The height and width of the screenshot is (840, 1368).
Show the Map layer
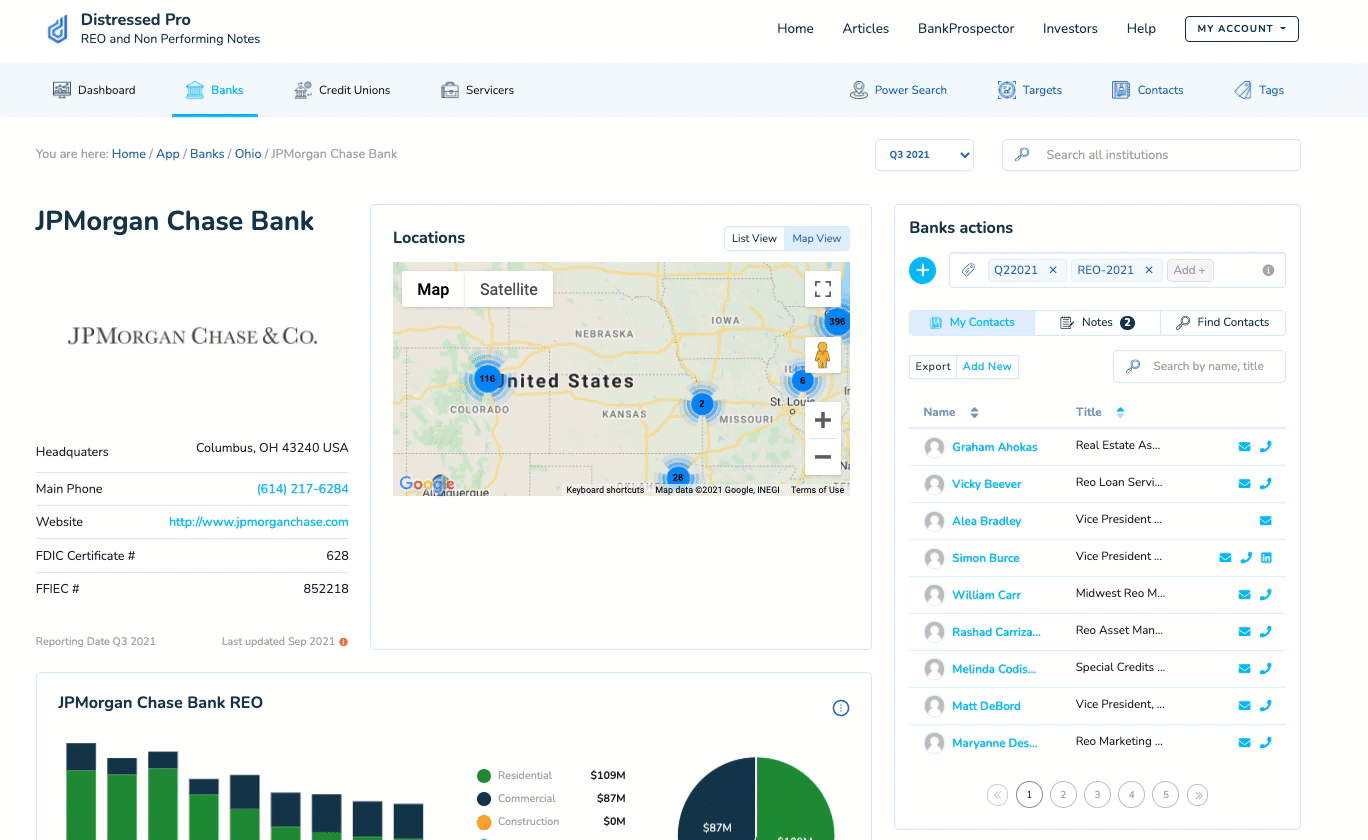click(x=433, y=289)
